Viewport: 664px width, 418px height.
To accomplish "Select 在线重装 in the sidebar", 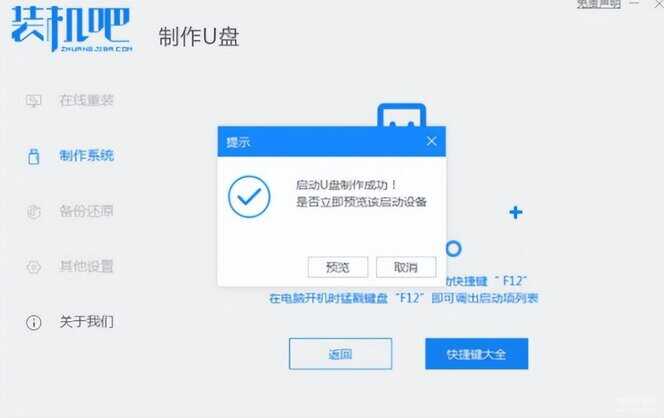I will pyautogui.click(x=86, y=100).
